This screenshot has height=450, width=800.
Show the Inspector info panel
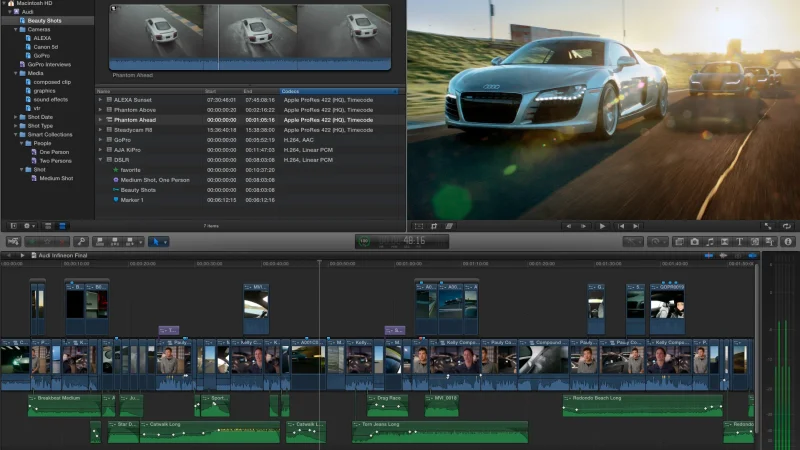click(x=788, y=242)
